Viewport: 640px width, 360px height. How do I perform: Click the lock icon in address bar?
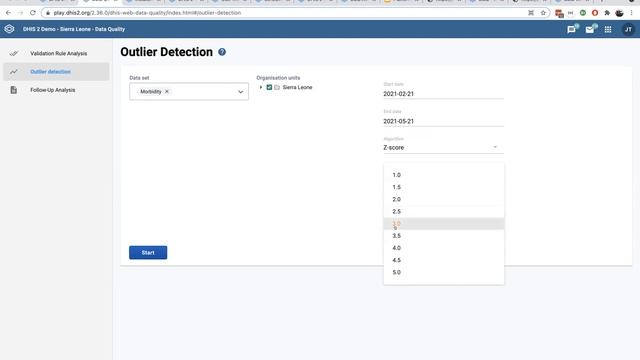tap(48, 13)
